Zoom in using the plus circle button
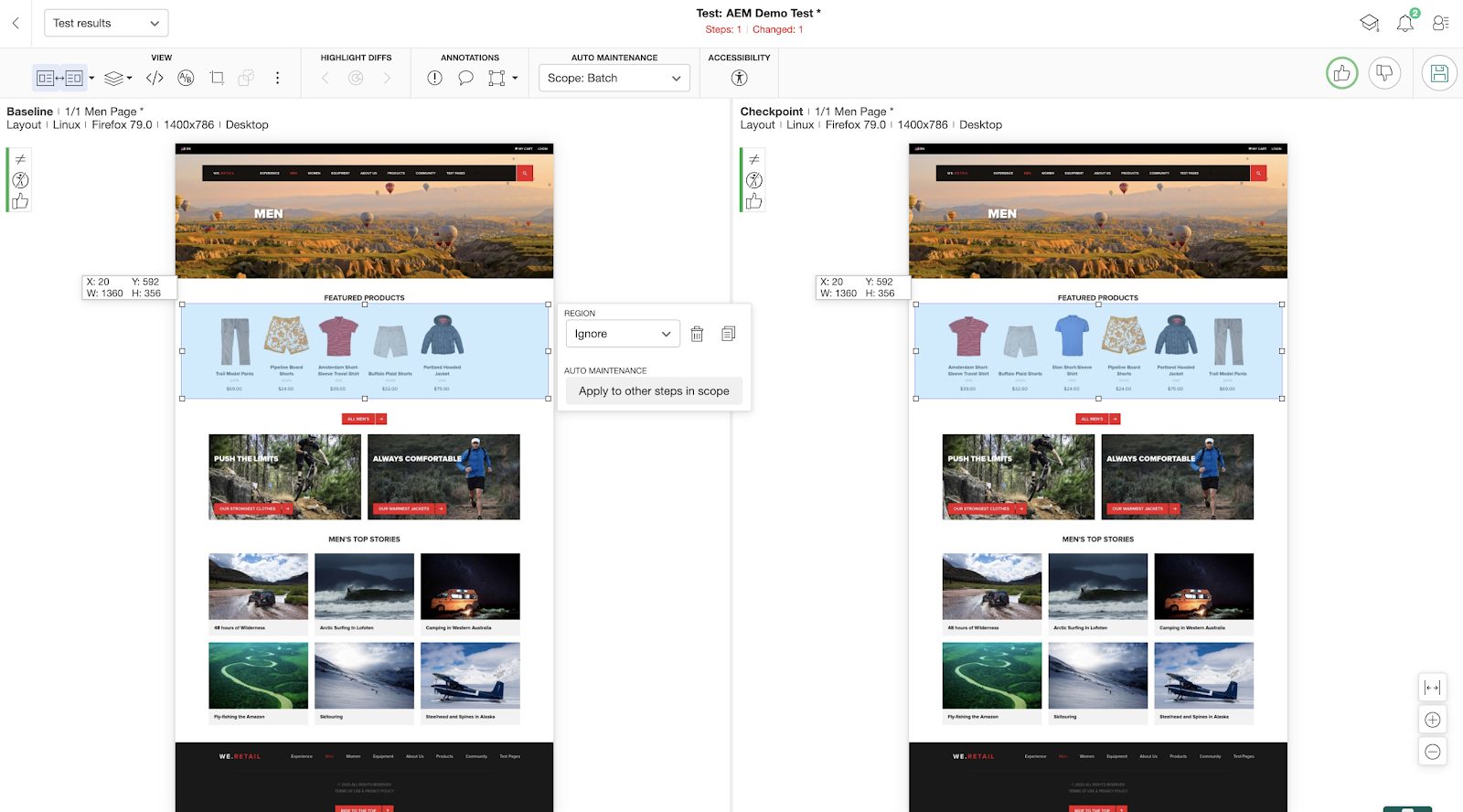1463x812 pixels. tap(1432, 721)
